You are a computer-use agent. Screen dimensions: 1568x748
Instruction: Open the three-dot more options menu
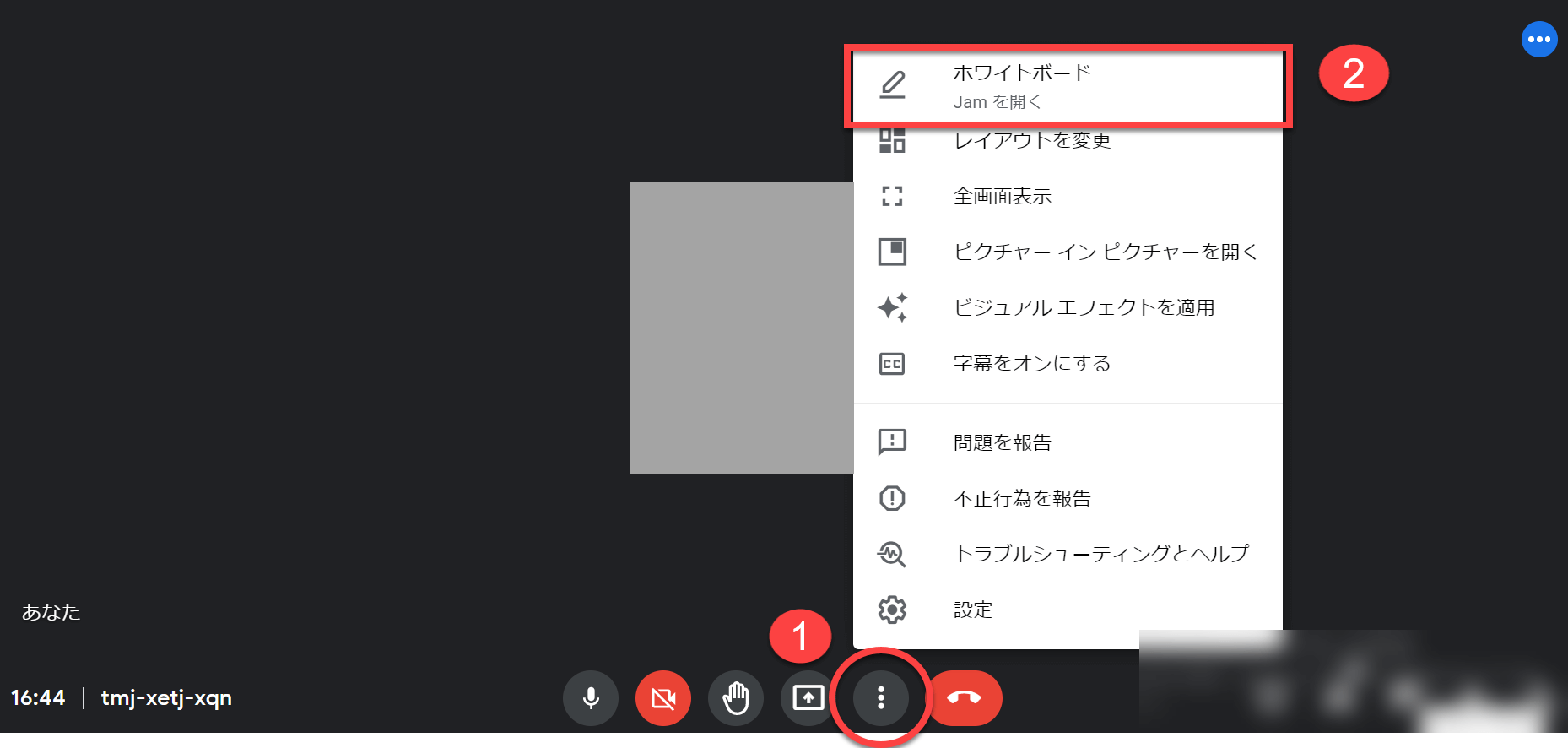(x=881, y=698)
